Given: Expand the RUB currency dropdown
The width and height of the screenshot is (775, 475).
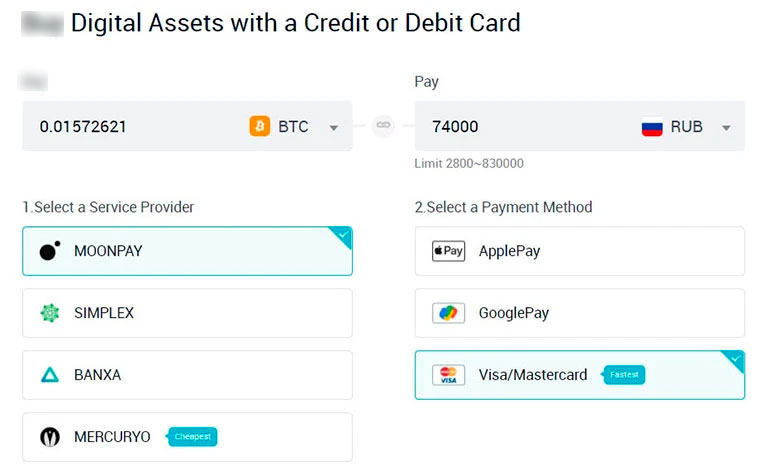Looking at the screenshot, I should pos(726,128).
